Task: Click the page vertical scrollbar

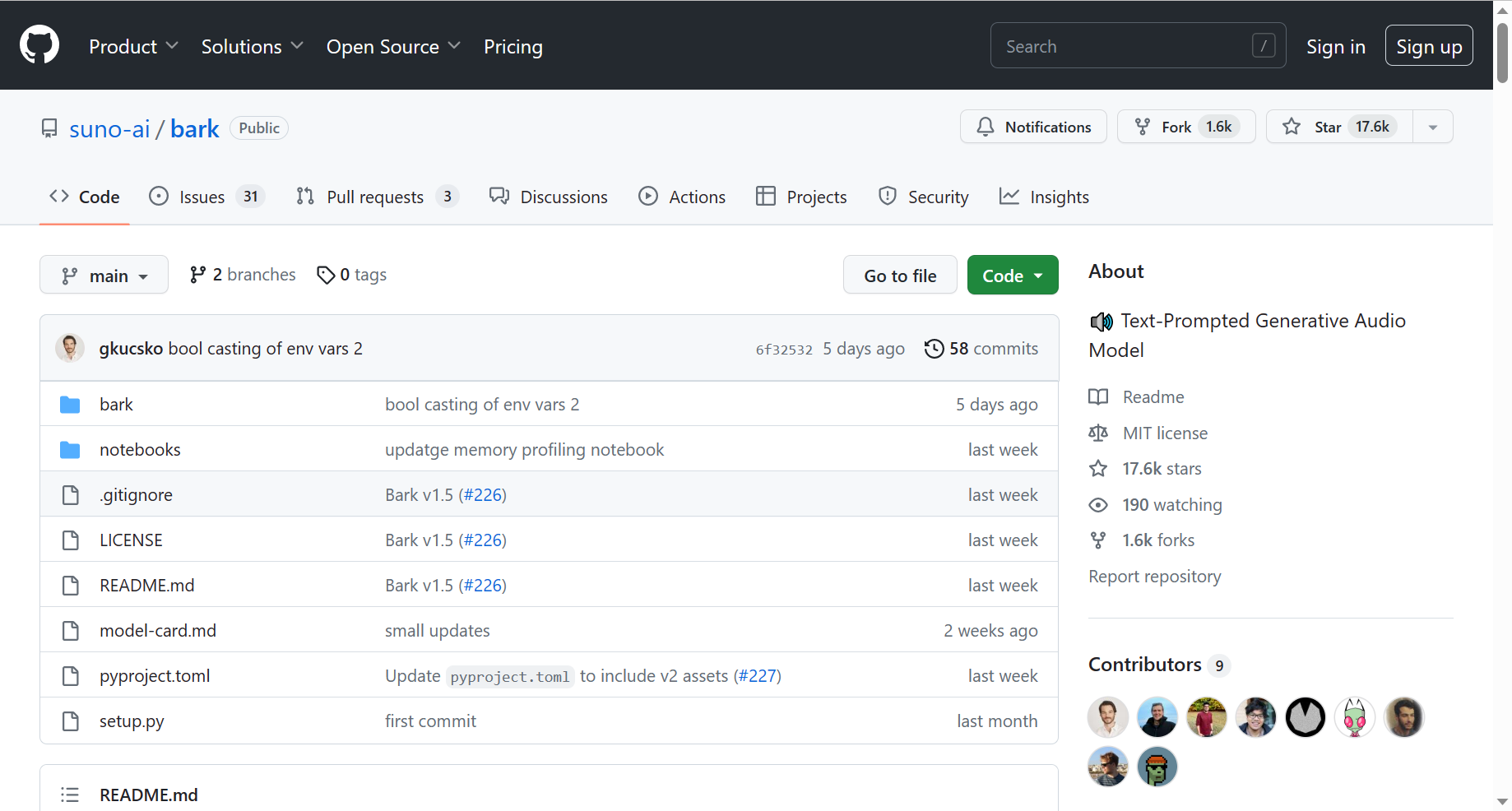Action: click(1502, 53)
